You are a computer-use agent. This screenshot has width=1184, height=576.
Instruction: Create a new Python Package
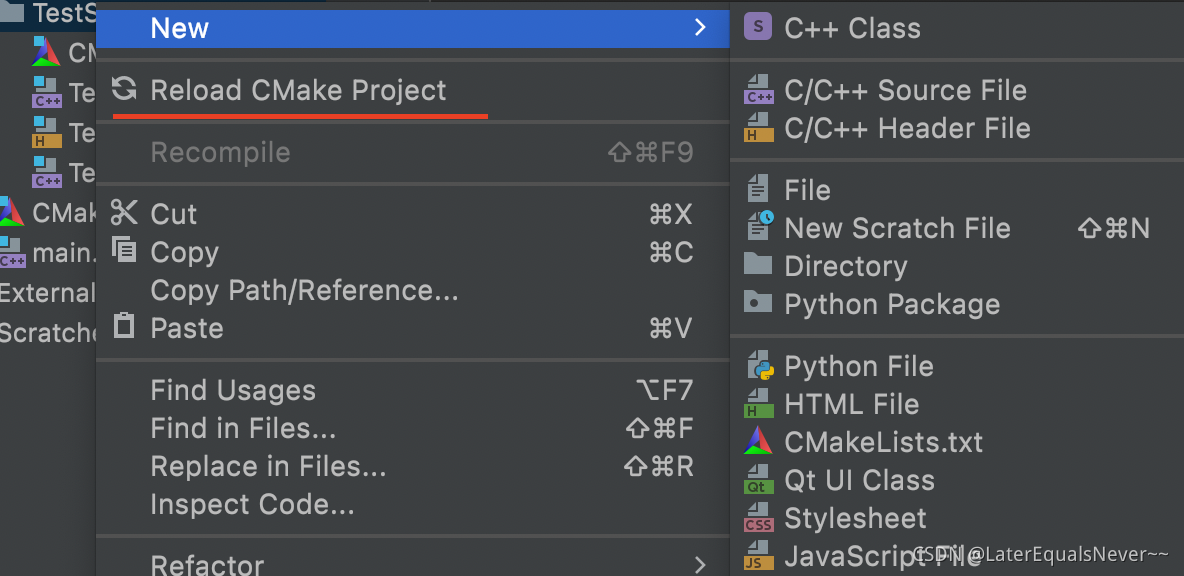891,304
